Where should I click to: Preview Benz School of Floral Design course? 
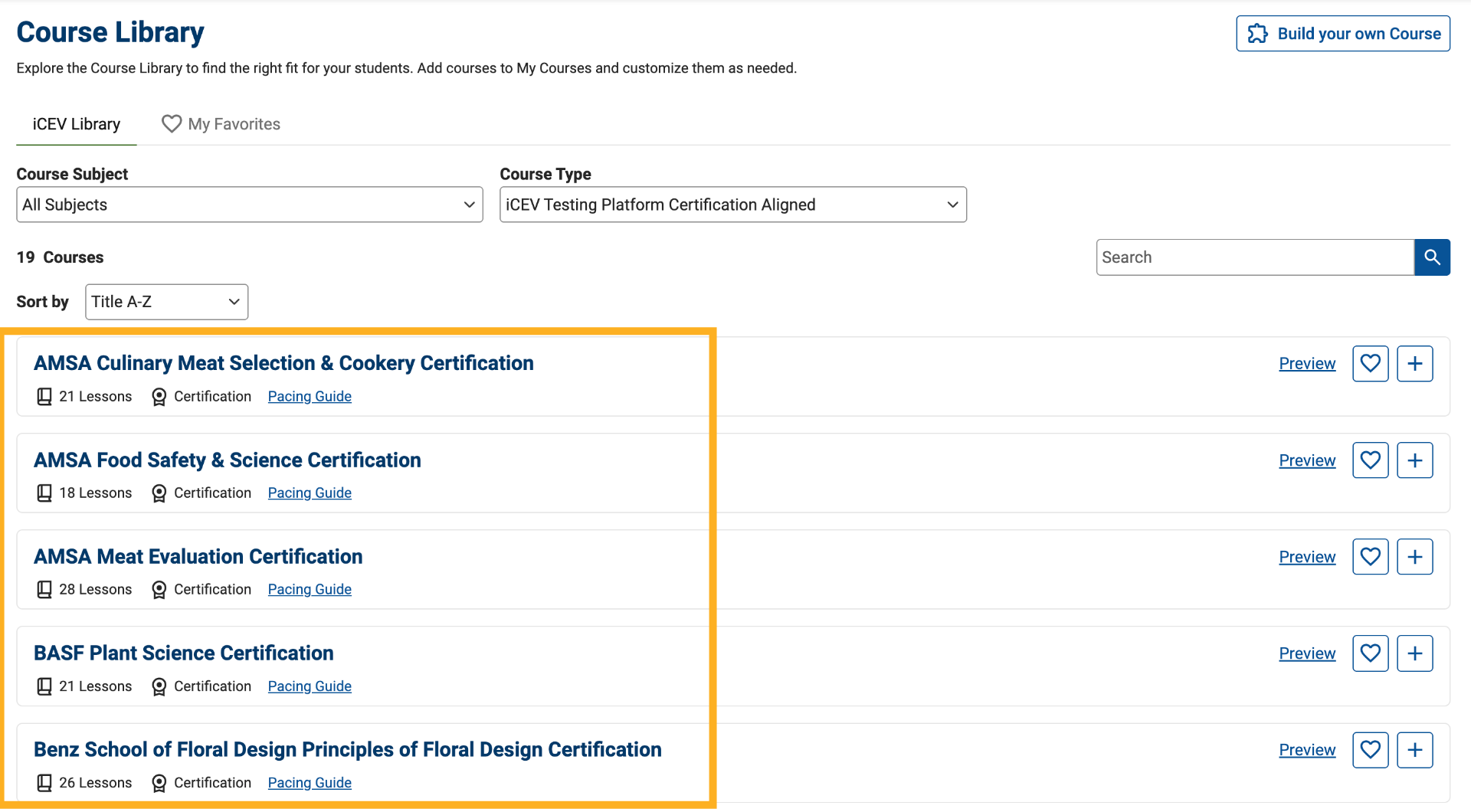coord(1307,750)
